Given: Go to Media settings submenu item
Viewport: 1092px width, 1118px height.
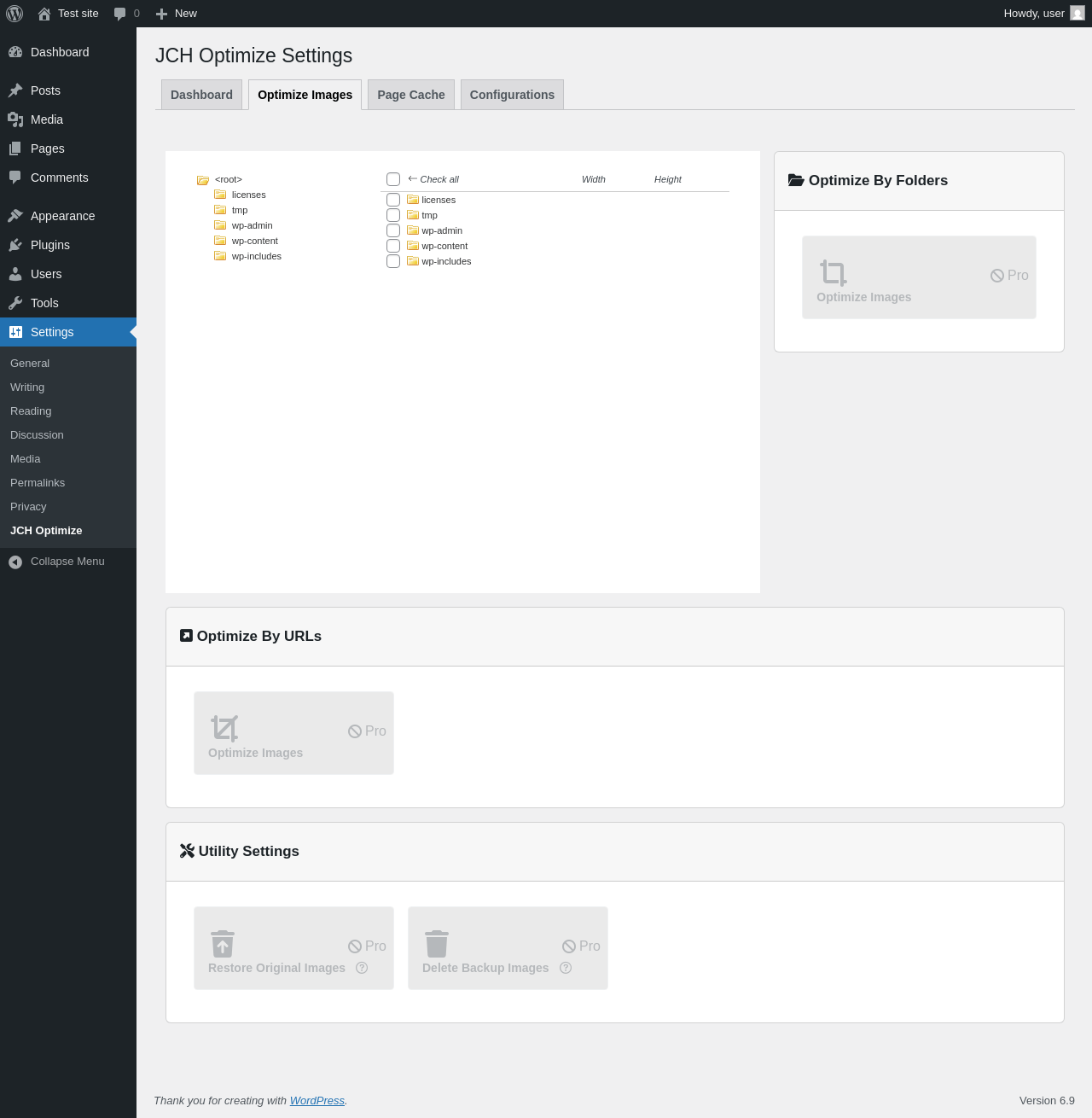Looking at the screenshot, I should (68, 459).
